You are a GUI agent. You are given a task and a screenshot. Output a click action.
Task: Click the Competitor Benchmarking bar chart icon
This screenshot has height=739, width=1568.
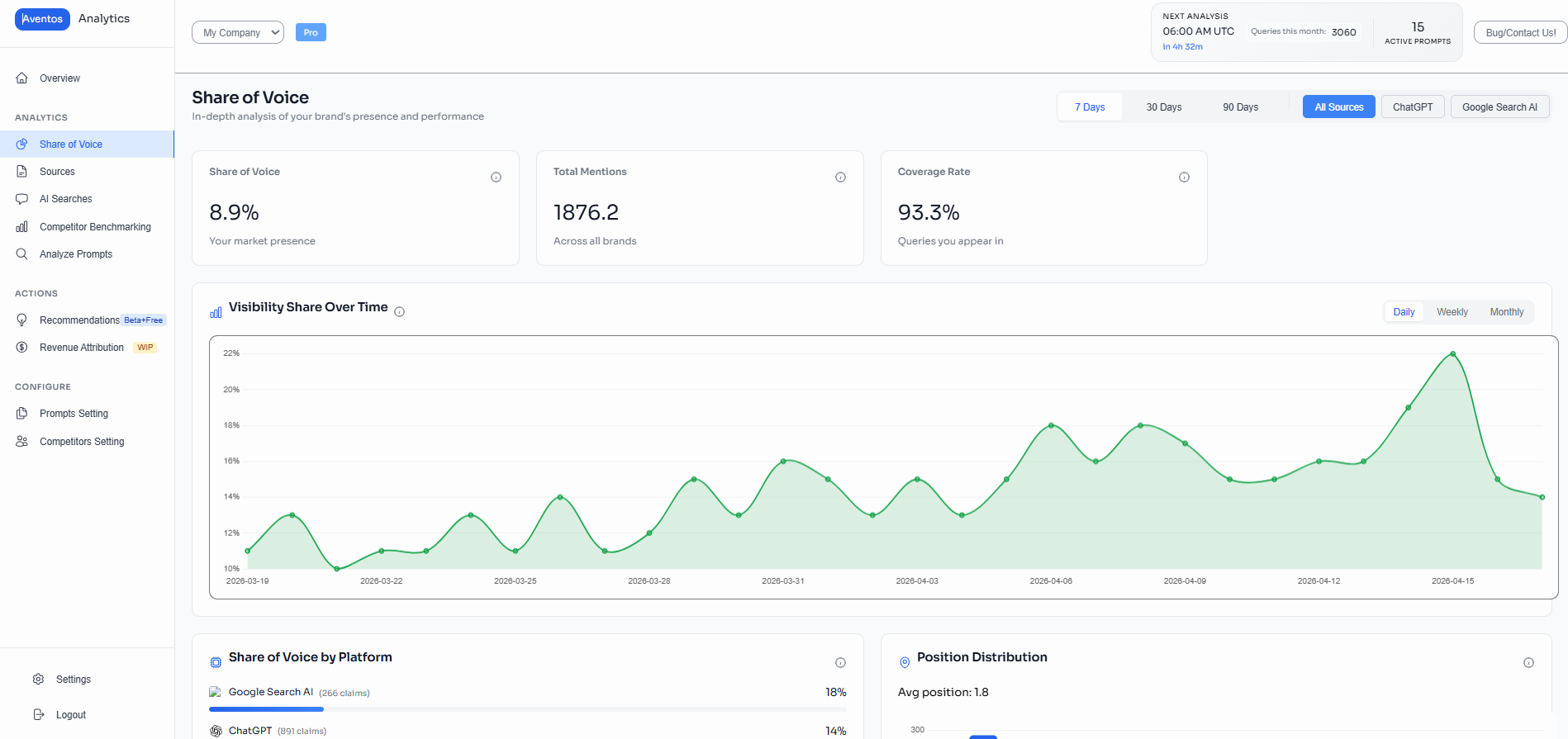[22, 227]
